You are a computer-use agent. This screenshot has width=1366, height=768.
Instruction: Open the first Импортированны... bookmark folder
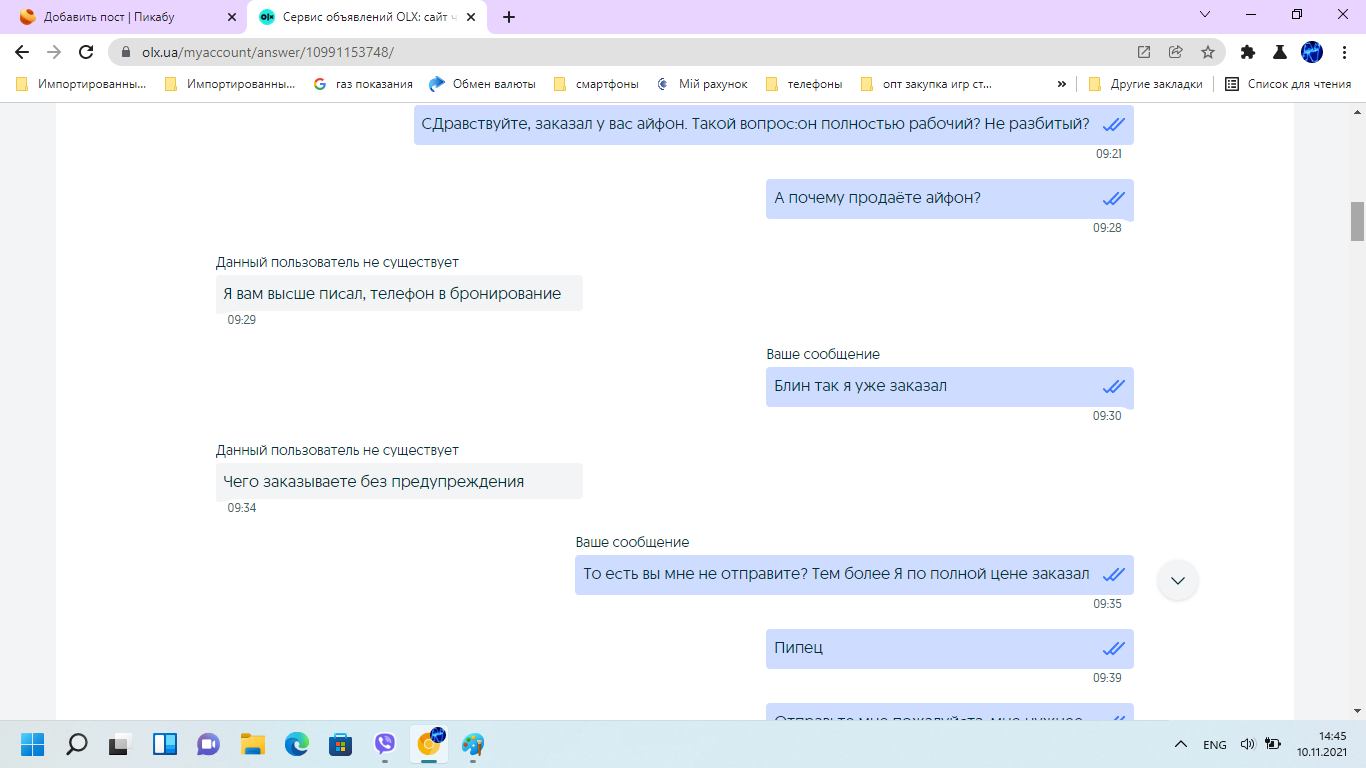click(81, 84)
